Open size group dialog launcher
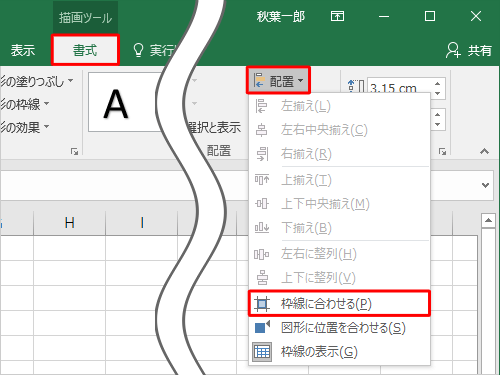The width and height of the screenshot is (500, 375). [442, 152]
